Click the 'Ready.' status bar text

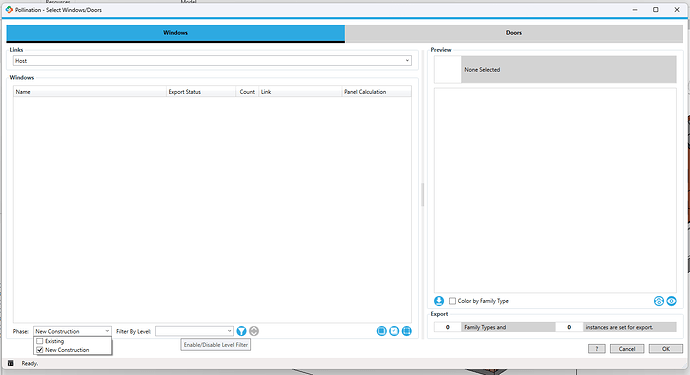(30, 364)
